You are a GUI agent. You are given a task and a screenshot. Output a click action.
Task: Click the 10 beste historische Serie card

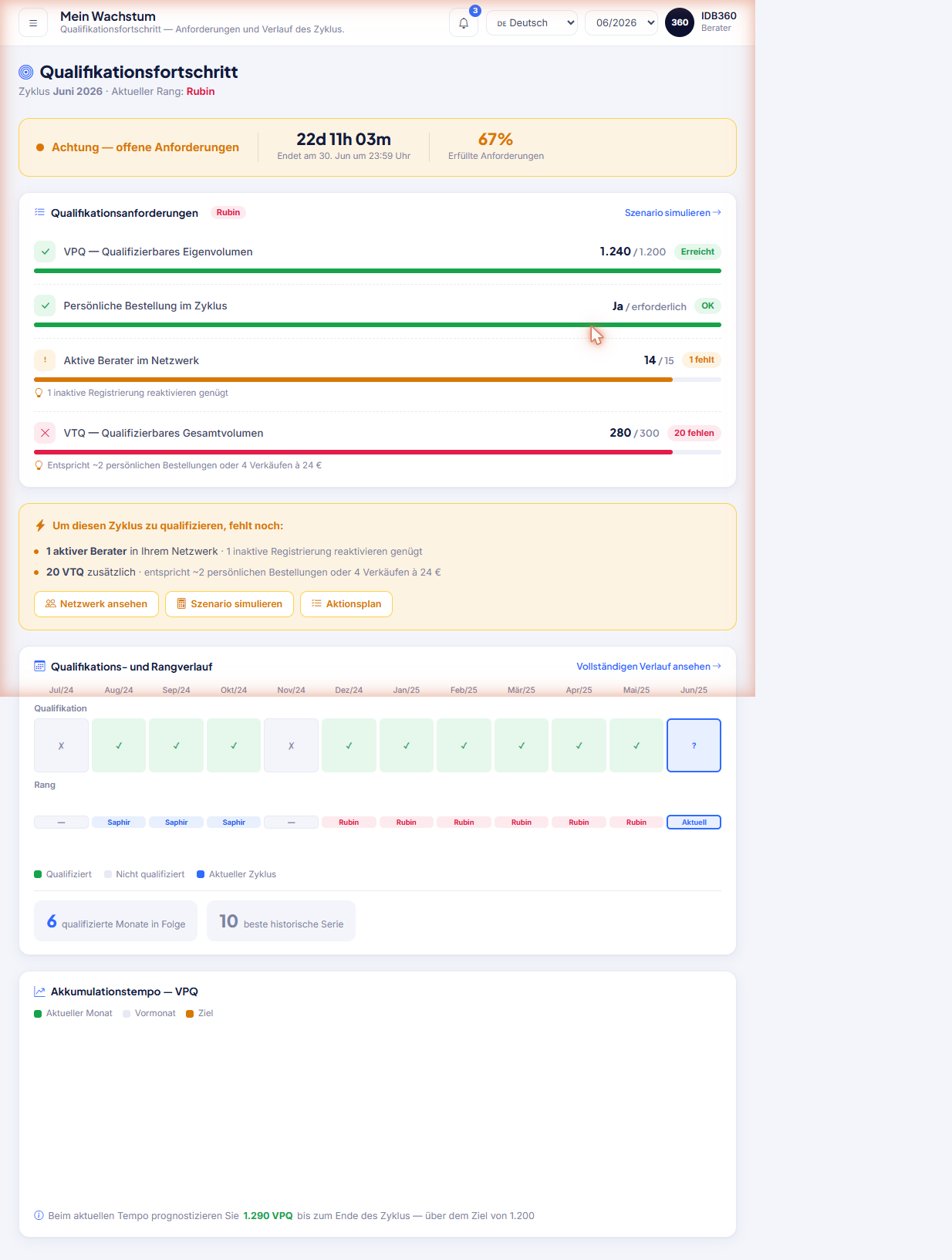click(x=281, y=921)
